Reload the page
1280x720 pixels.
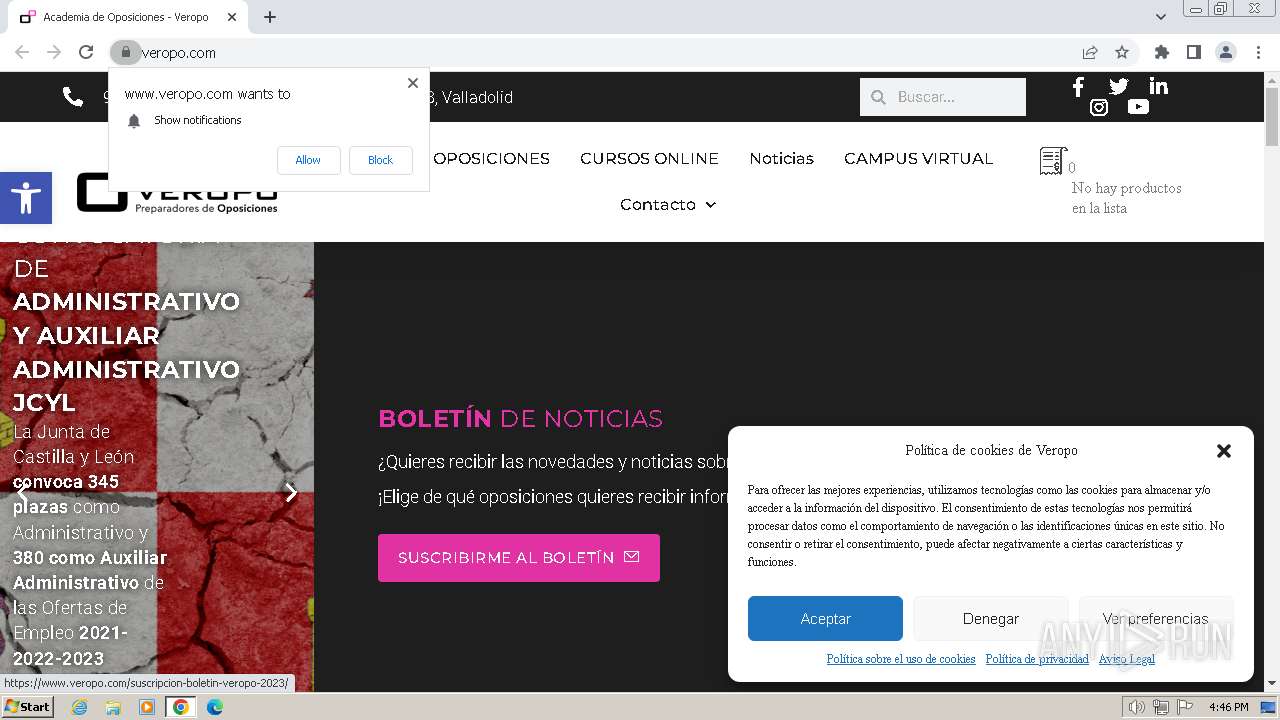point(86,52)
